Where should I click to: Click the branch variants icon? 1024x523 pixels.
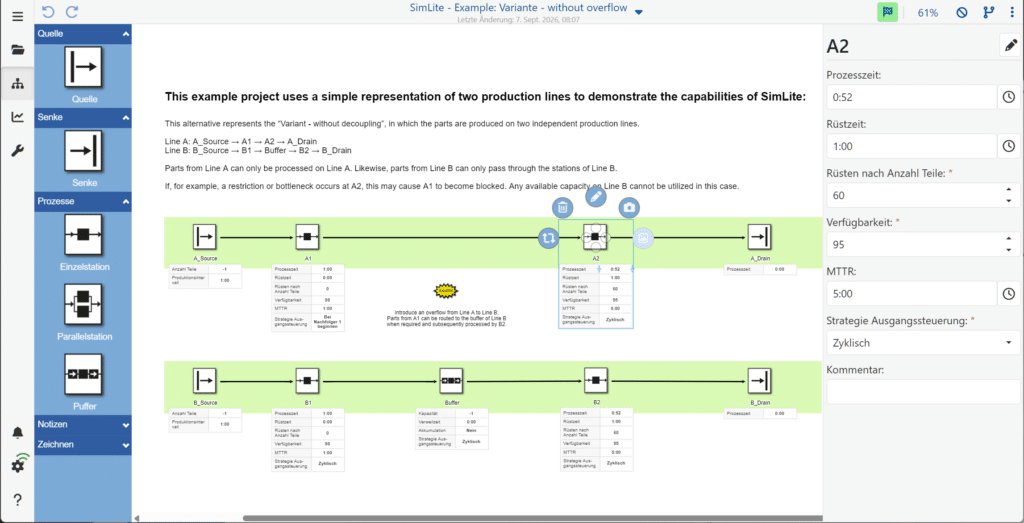990,12
